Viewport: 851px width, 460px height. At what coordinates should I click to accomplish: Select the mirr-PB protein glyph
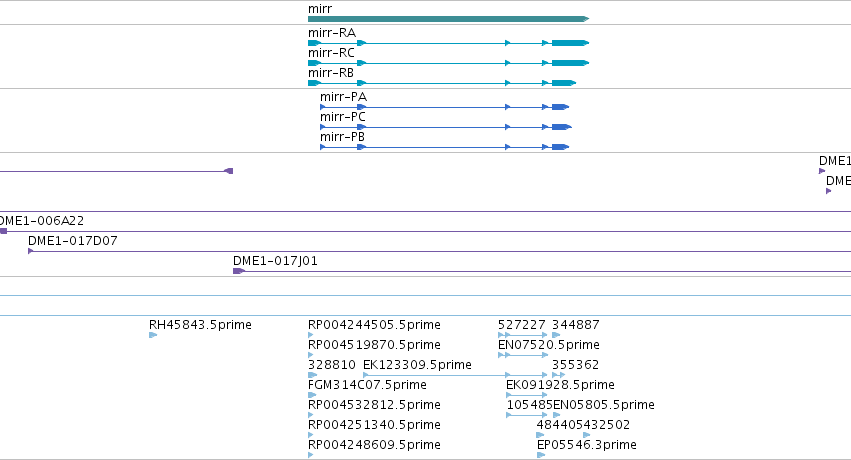pos(444,147)
